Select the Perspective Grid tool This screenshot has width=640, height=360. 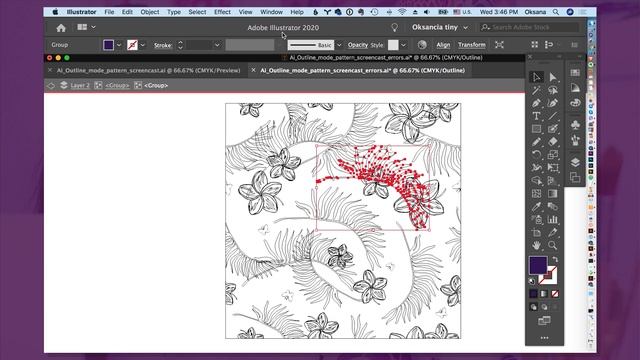click(553, 181)
